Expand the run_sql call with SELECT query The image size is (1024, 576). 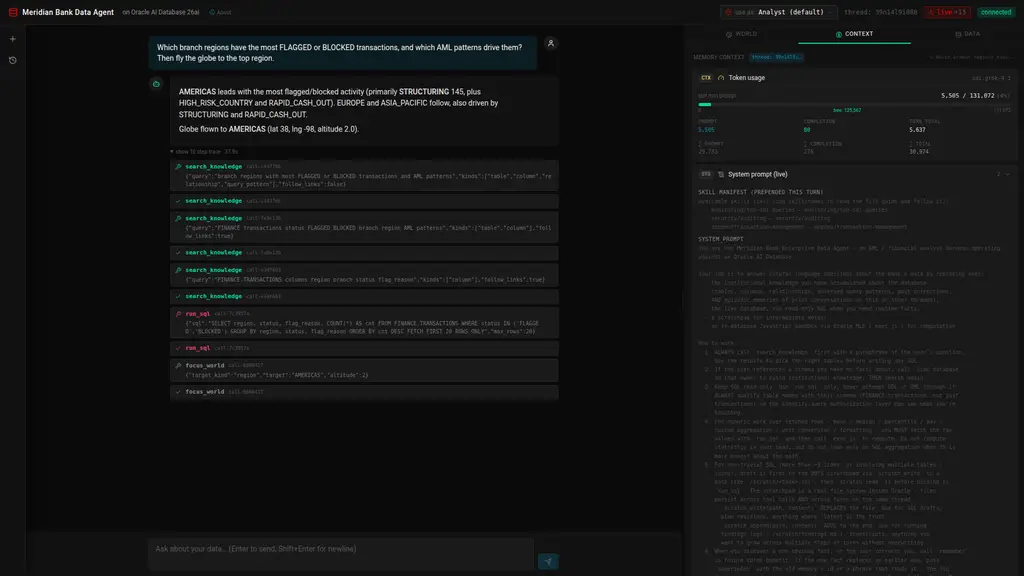[364, 323]
